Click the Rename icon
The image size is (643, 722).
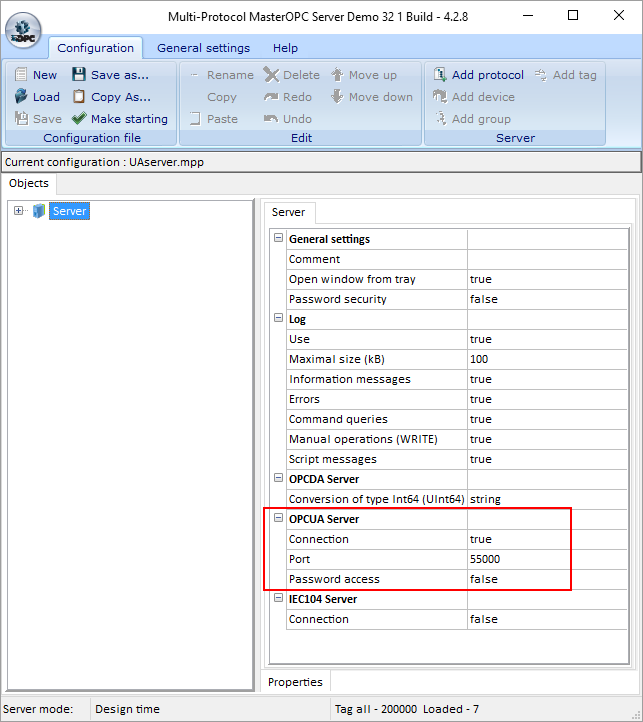point(194,75)
